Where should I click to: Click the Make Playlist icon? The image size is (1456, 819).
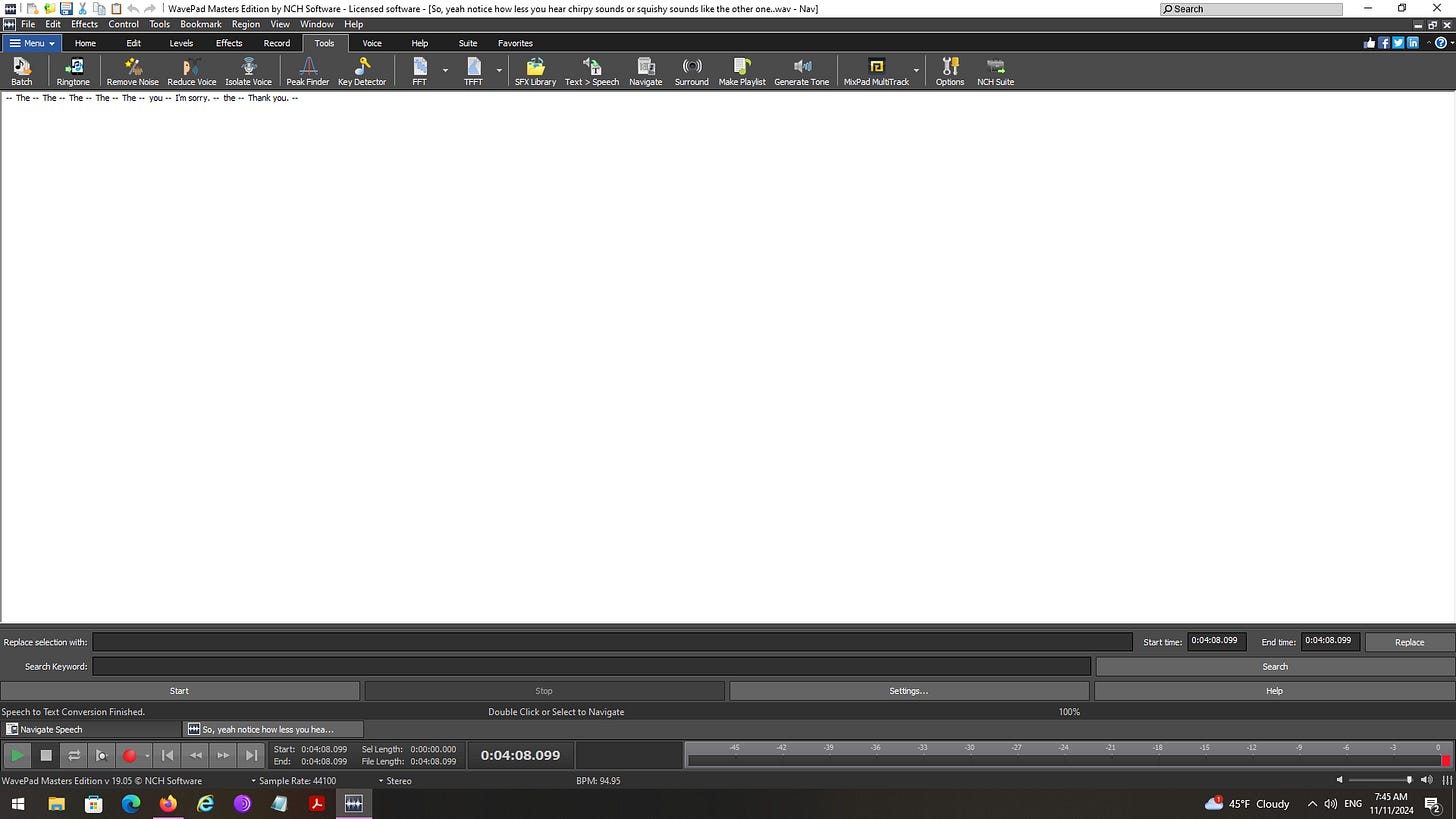(742, 71)
